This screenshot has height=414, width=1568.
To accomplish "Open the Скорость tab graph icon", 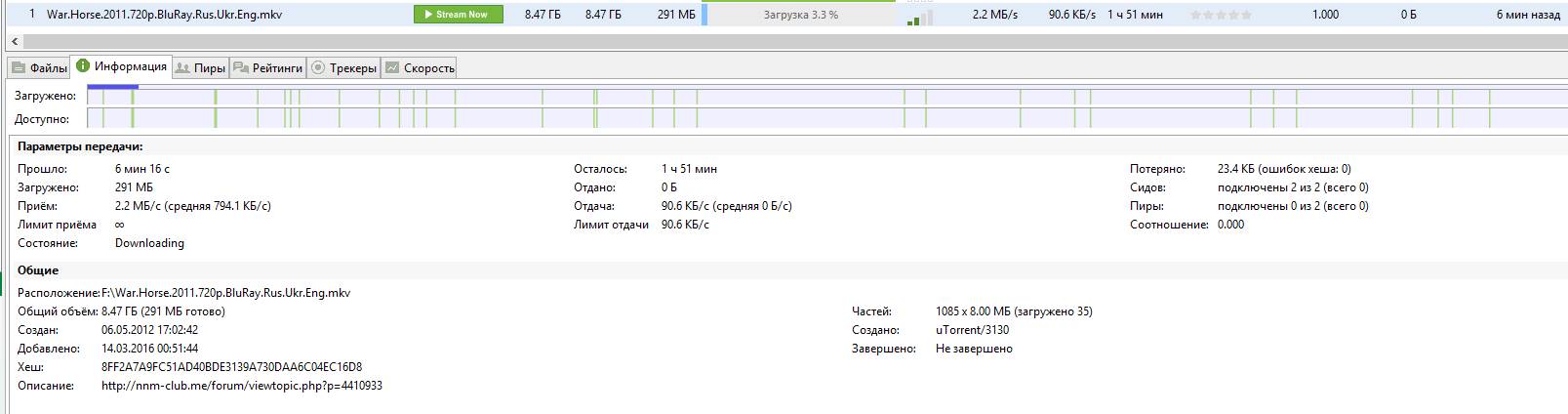I will (392, 68).
